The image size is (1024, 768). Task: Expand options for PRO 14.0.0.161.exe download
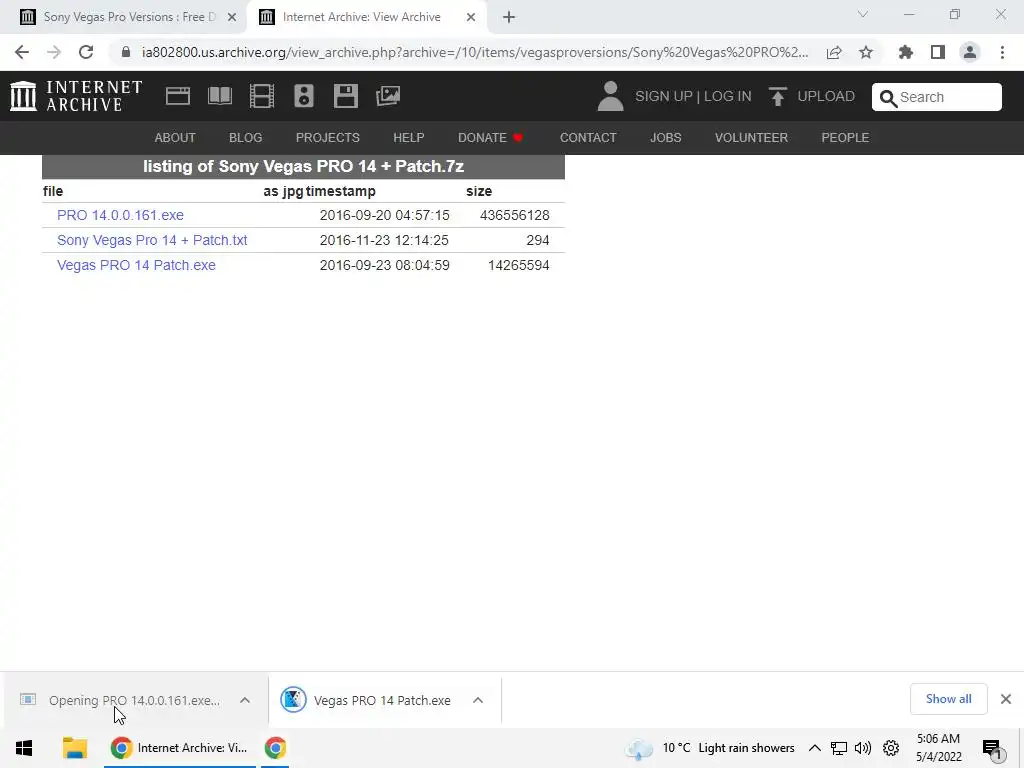[x=245, y=700]
